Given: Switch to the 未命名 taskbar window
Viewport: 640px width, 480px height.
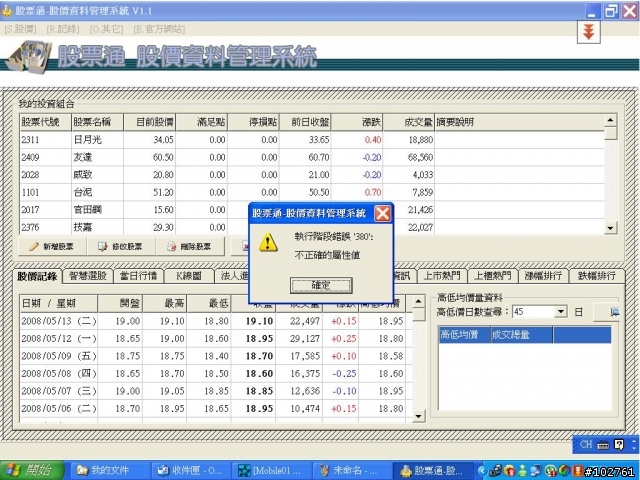Looking at the screenshot, I should coord(351,471).
